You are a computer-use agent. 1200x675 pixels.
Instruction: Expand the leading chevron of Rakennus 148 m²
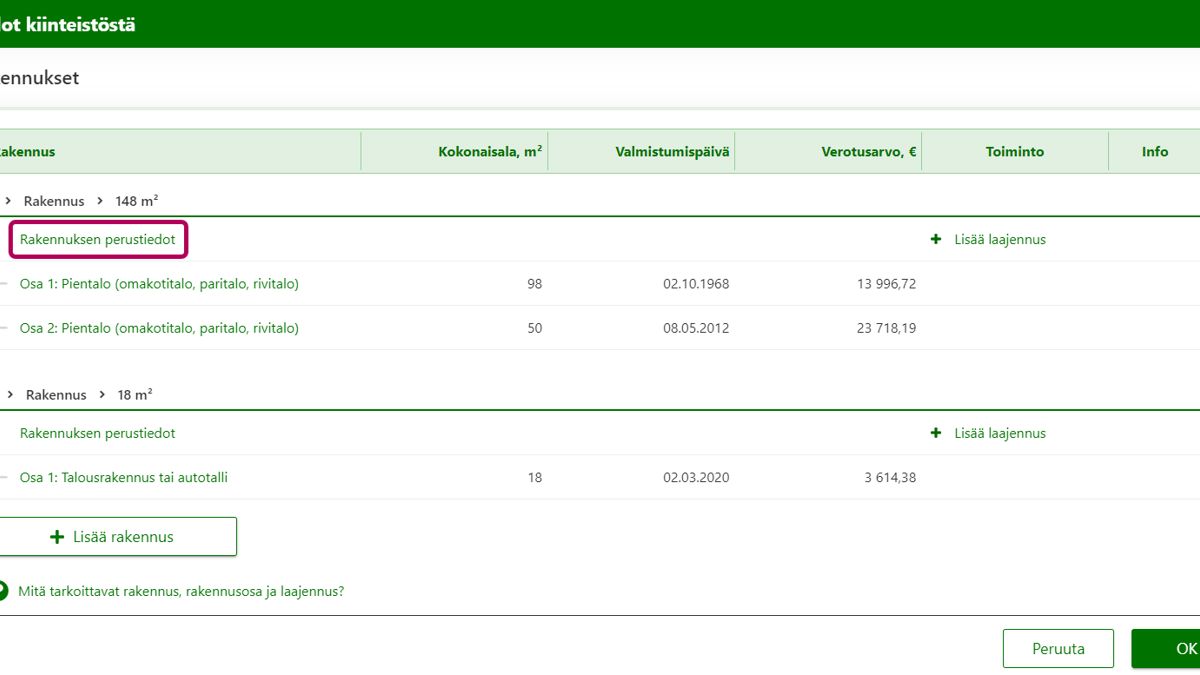8,201
